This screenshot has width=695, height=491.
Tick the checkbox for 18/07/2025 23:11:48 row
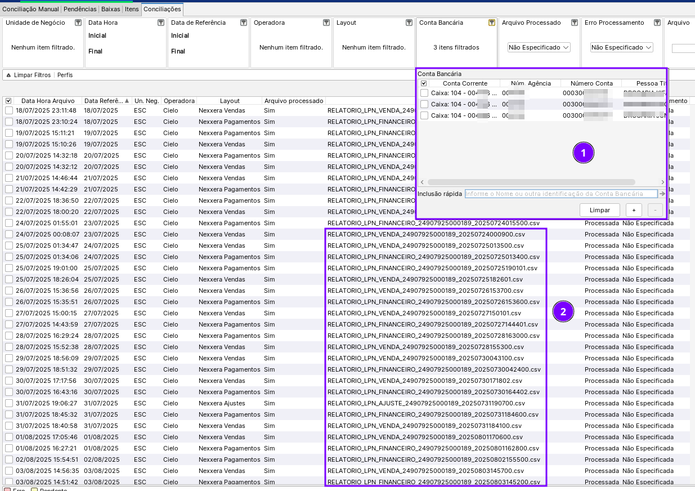[9, 110]
